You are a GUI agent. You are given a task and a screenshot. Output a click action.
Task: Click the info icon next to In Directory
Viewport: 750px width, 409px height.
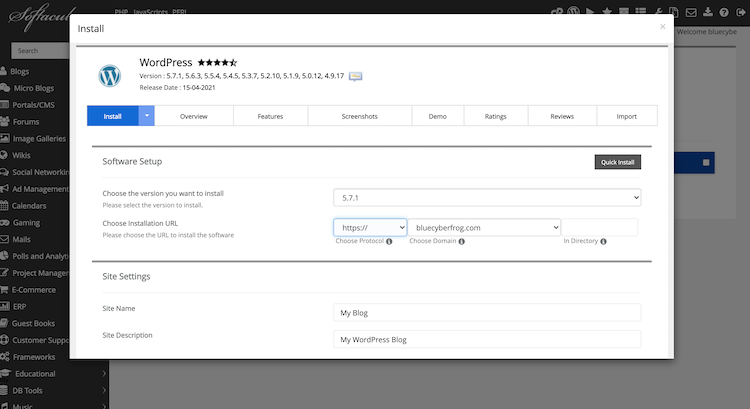(x=603, y=242)
